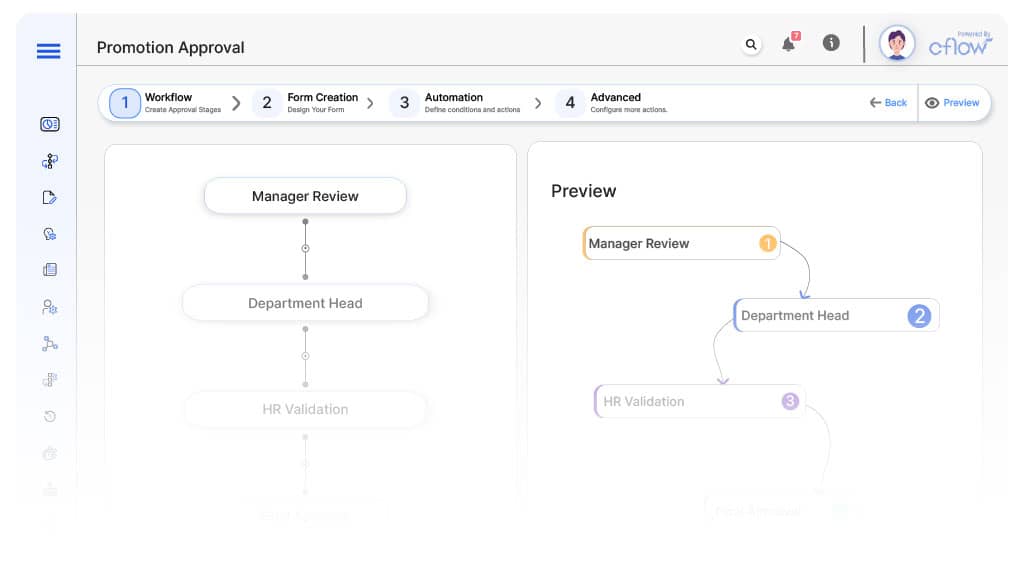Click the chevron after Automation step
1024x576 pixels.
pyautogui.click(x=538, y=103)
